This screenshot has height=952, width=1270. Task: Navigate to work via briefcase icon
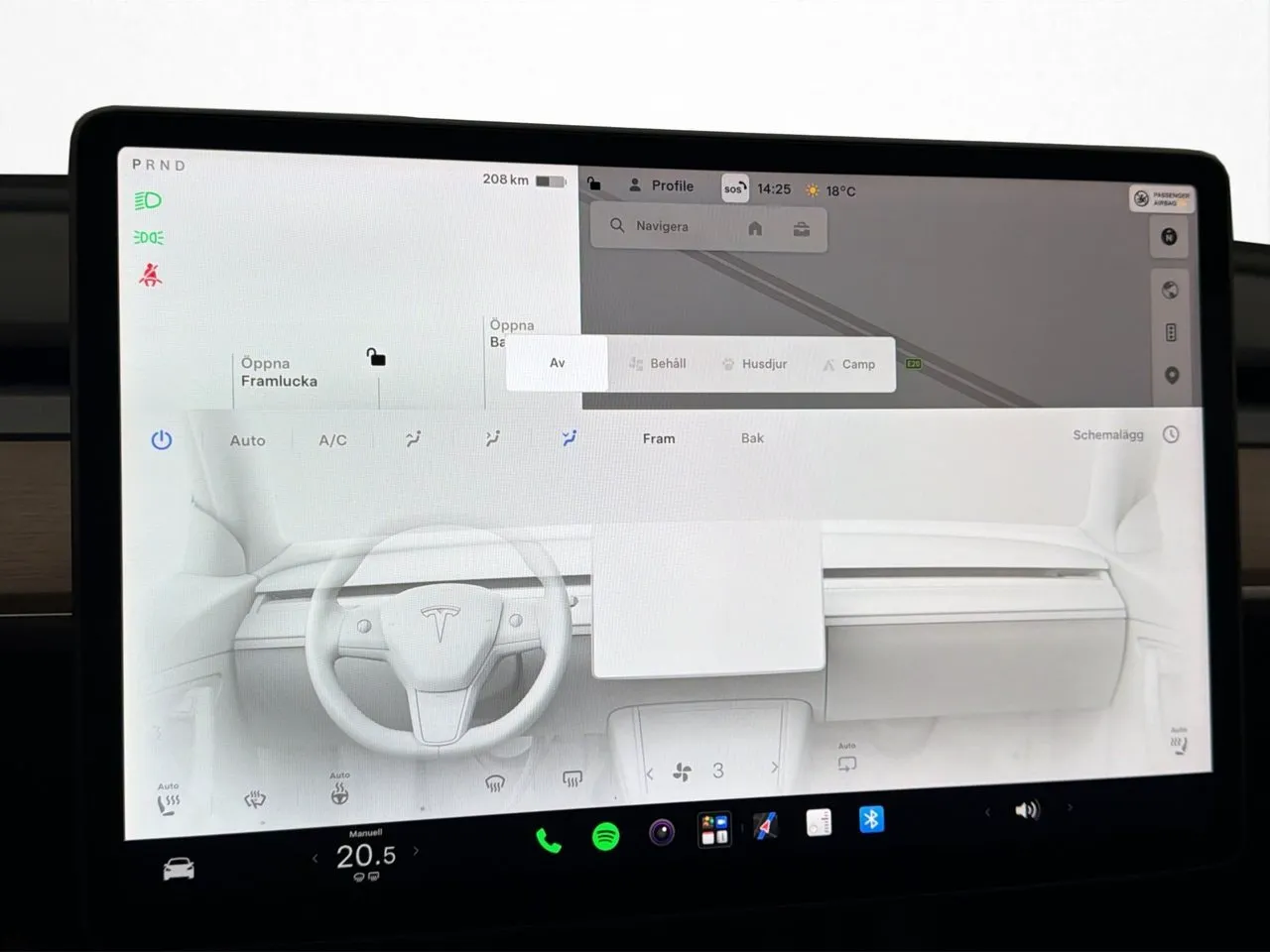(x=802, y=230)
